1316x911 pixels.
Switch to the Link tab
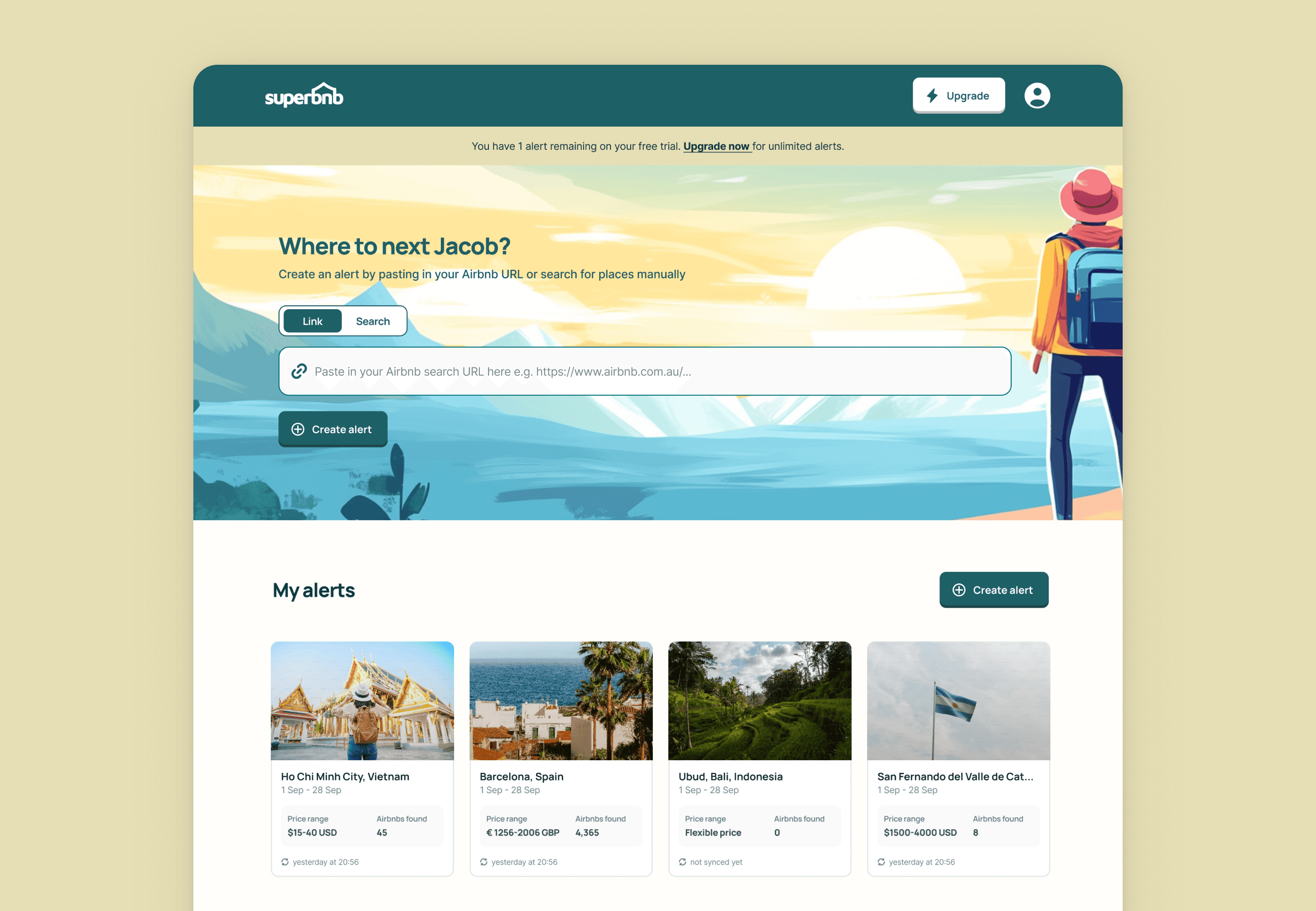(312, 321)
